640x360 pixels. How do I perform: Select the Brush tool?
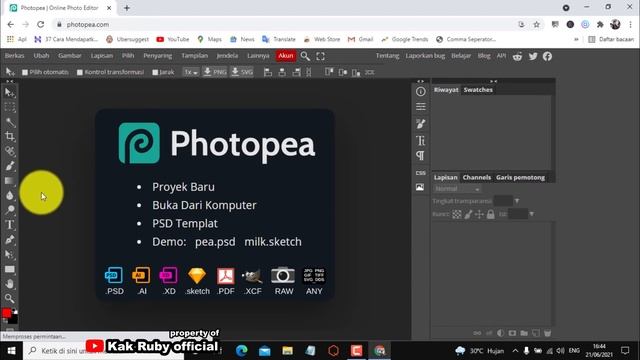click(x=9, y=166)
